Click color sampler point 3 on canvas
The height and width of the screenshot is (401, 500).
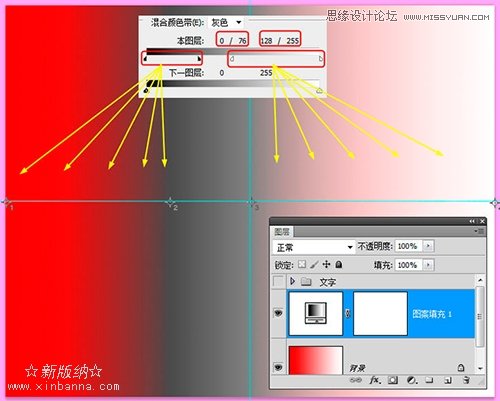tap(251, 202)
